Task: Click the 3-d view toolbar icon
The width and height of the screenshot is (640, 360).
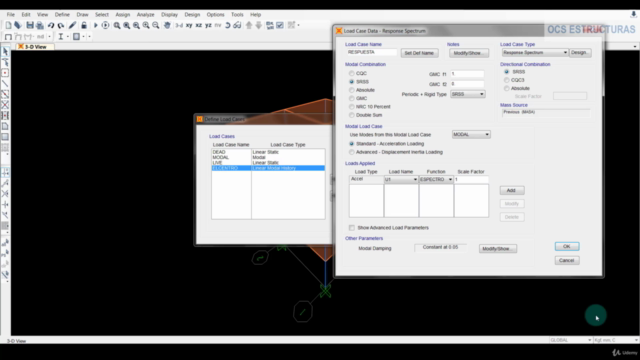Action: click(x=179, y=25)
